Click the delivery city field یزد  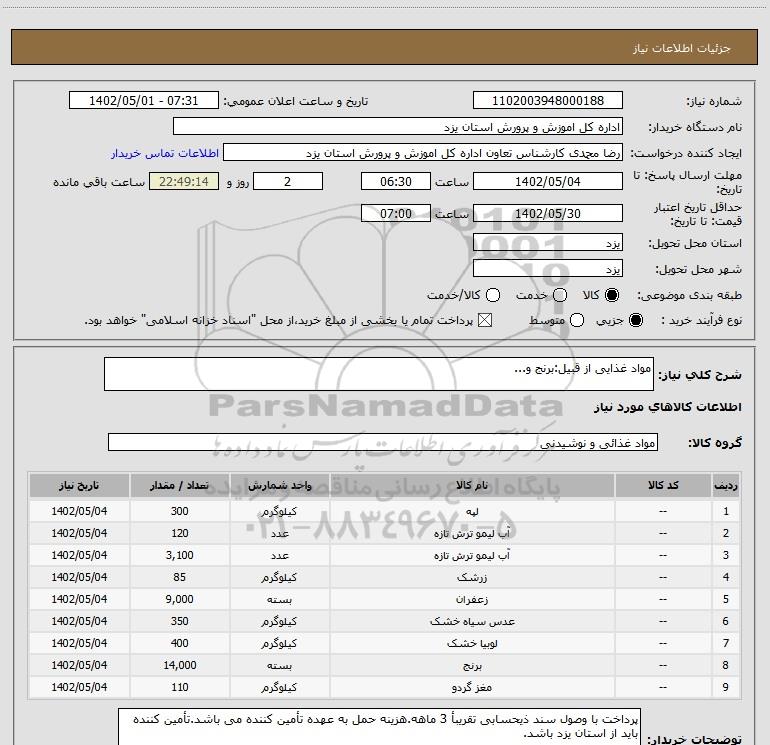pos(548,269)
